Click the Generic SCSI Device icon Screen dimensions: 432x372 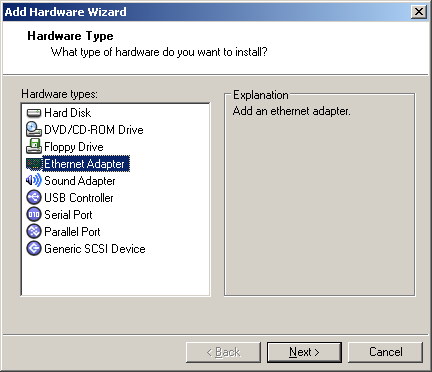(34, 249)
